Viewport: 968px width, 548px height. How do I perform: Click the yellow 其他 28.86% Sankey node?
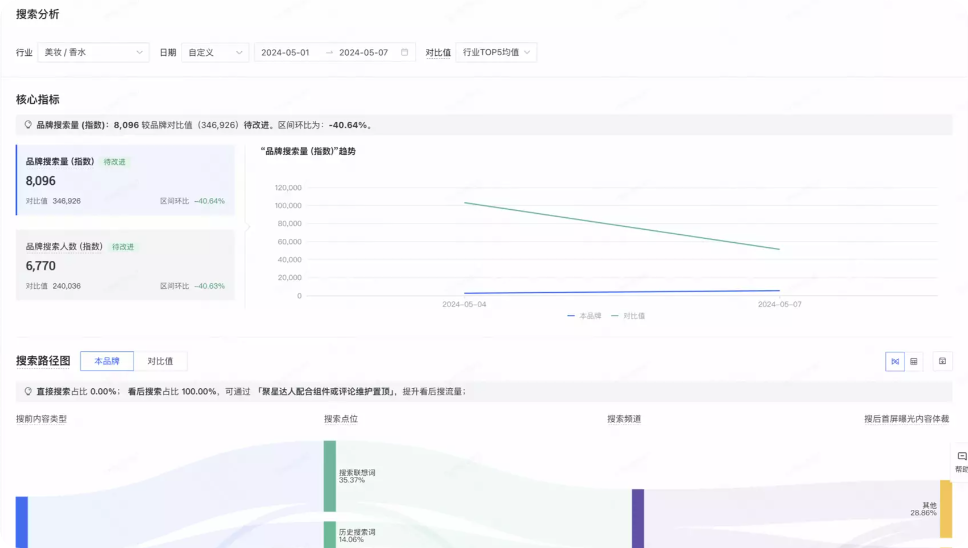[x=945, y=509]
